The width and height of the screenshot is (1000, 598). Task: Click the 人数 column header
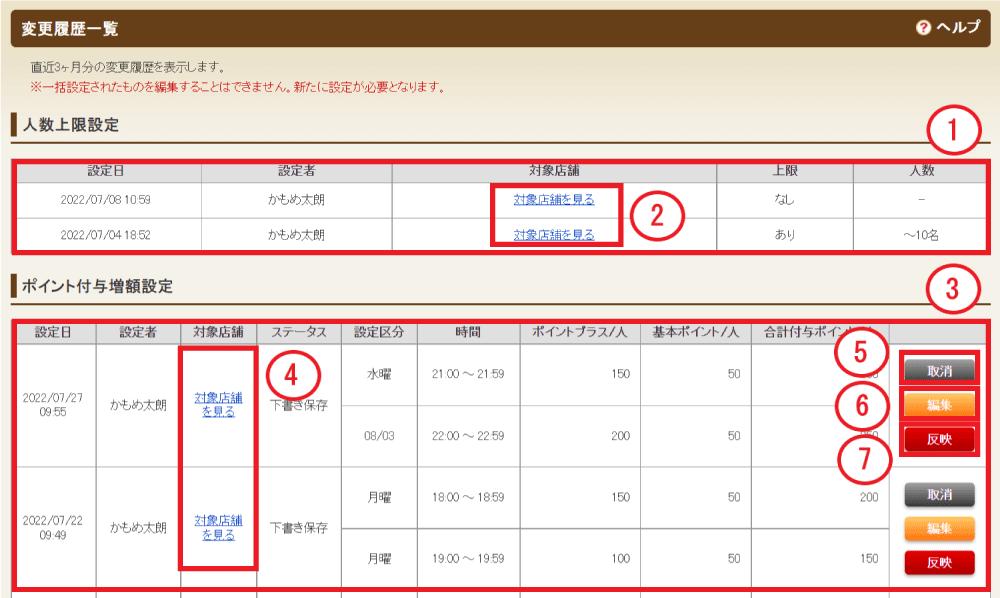[920, 171]
